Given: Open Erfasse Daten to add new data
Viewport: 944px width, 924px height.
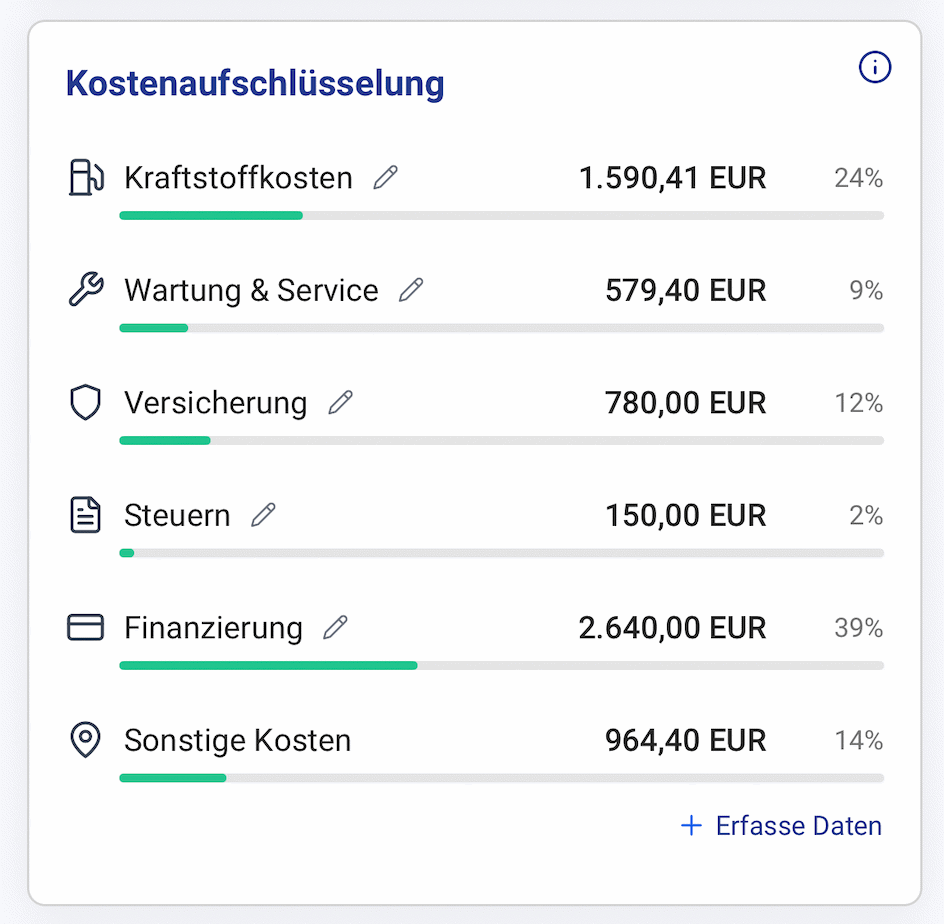Looking at the screenshot, I should [797, 825].
